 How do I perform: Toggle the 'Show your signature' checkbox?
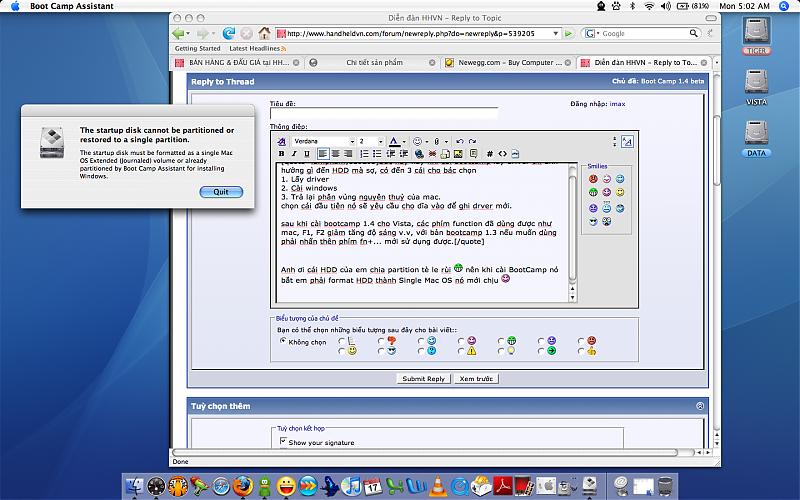[284, 441]
